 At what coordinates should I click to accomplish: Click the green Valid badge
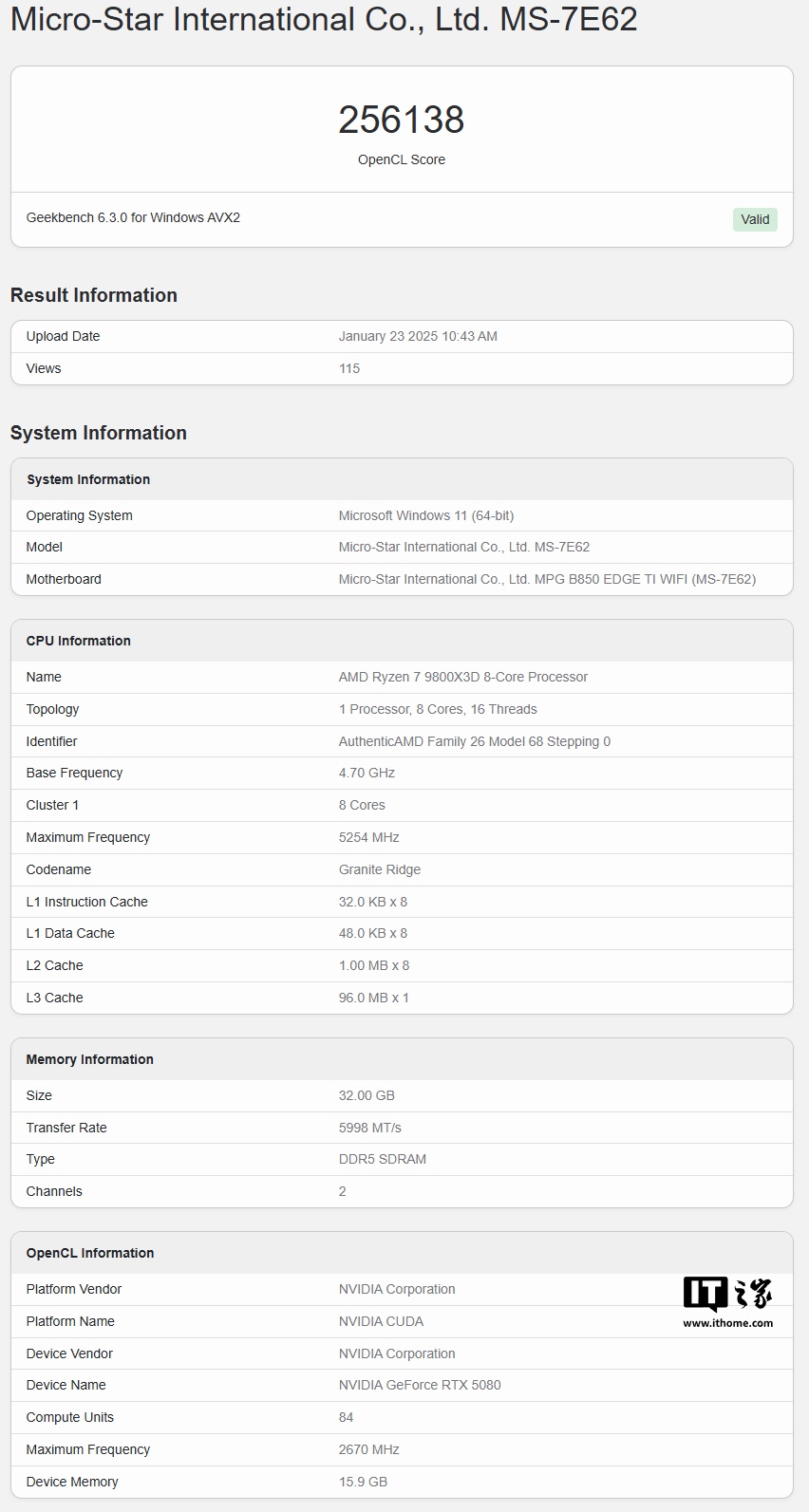coord(755,219)
